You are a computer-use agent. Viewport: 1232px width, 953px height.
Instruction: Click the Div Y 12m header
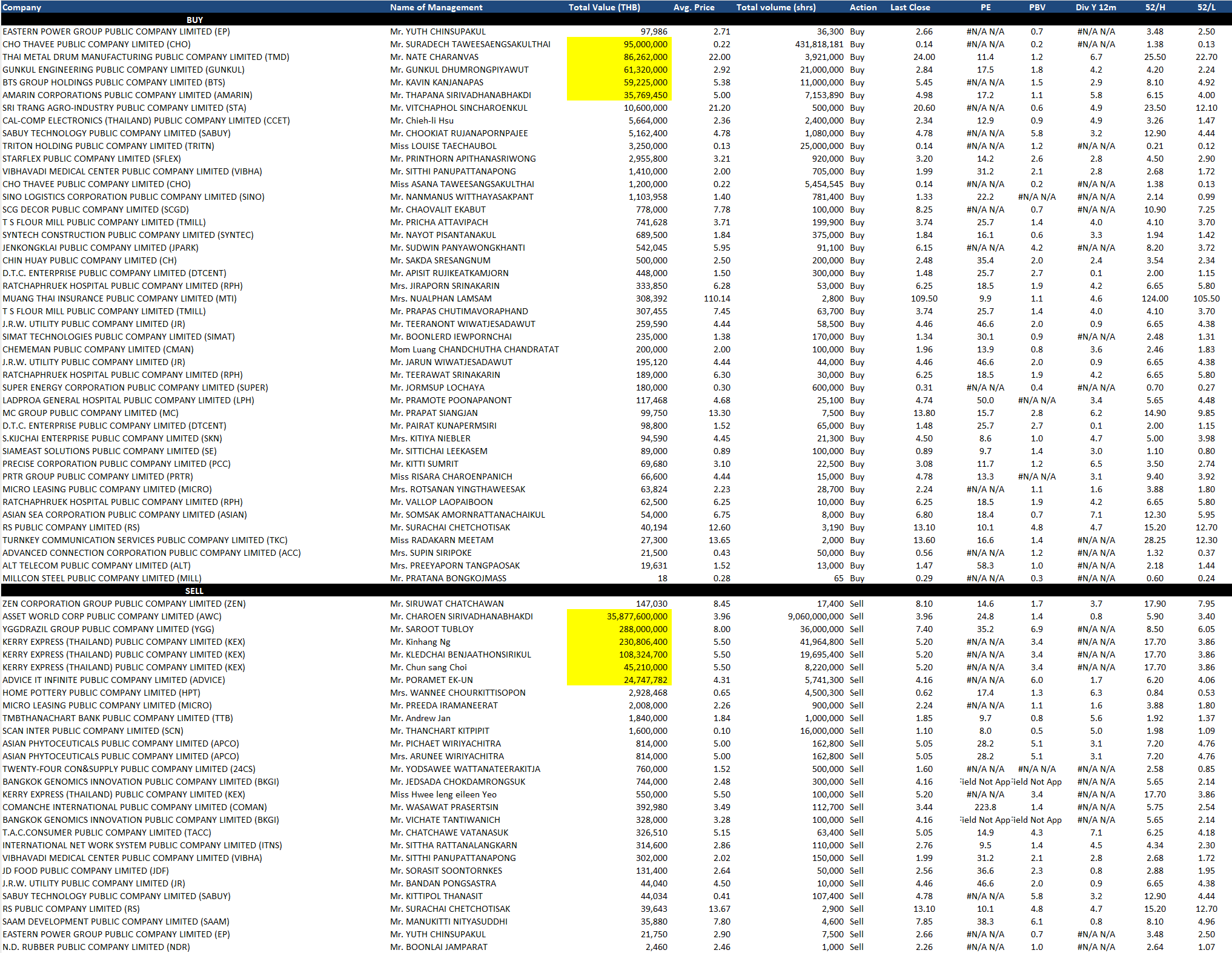[x=1095, y=7]
